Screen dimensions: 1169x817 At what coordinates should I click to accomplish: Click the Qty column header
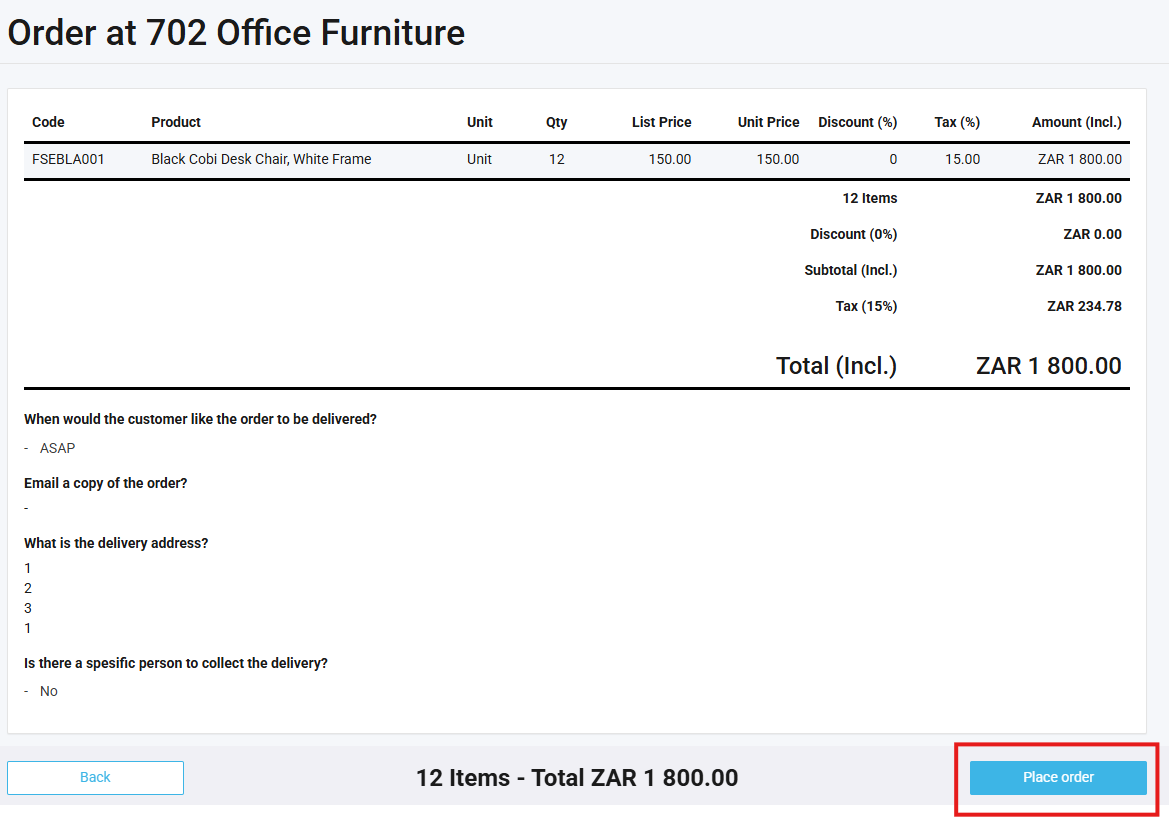click(556, 122)
